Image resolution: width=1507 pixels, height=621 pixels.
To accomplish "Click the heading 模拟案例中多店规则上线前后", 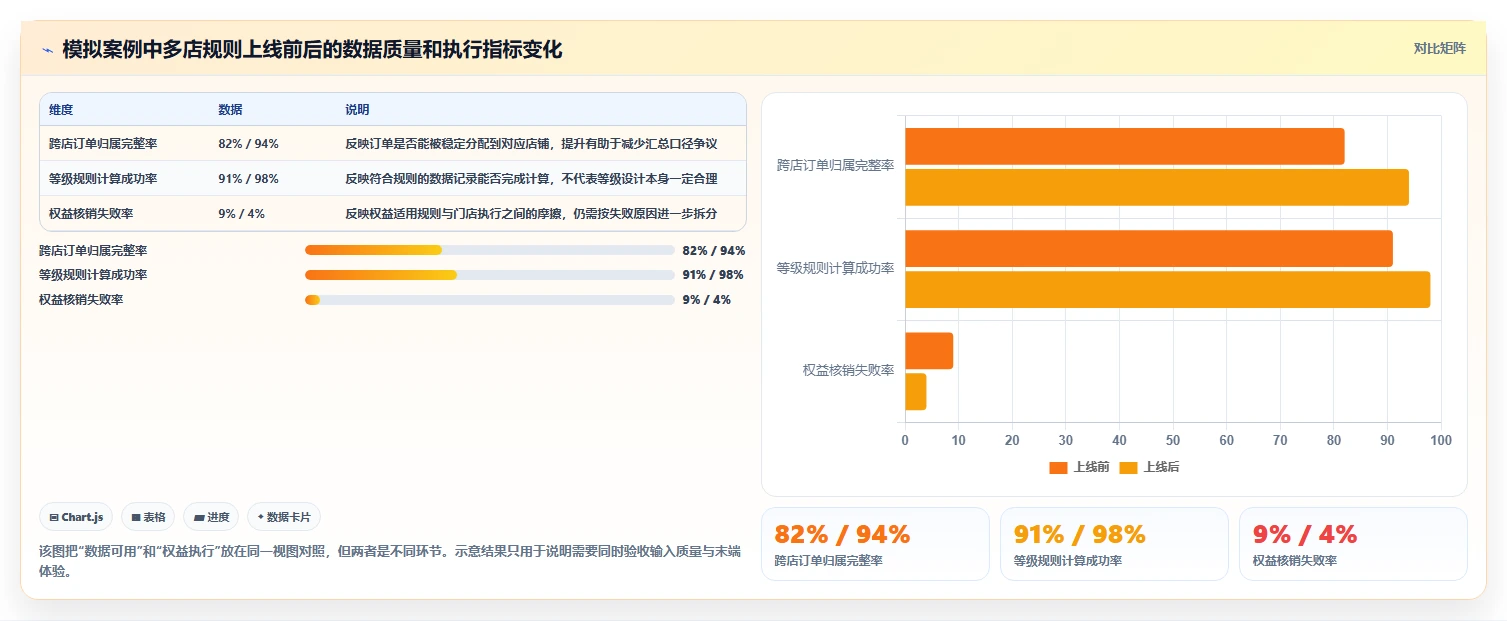I will [x=312, y=49].
